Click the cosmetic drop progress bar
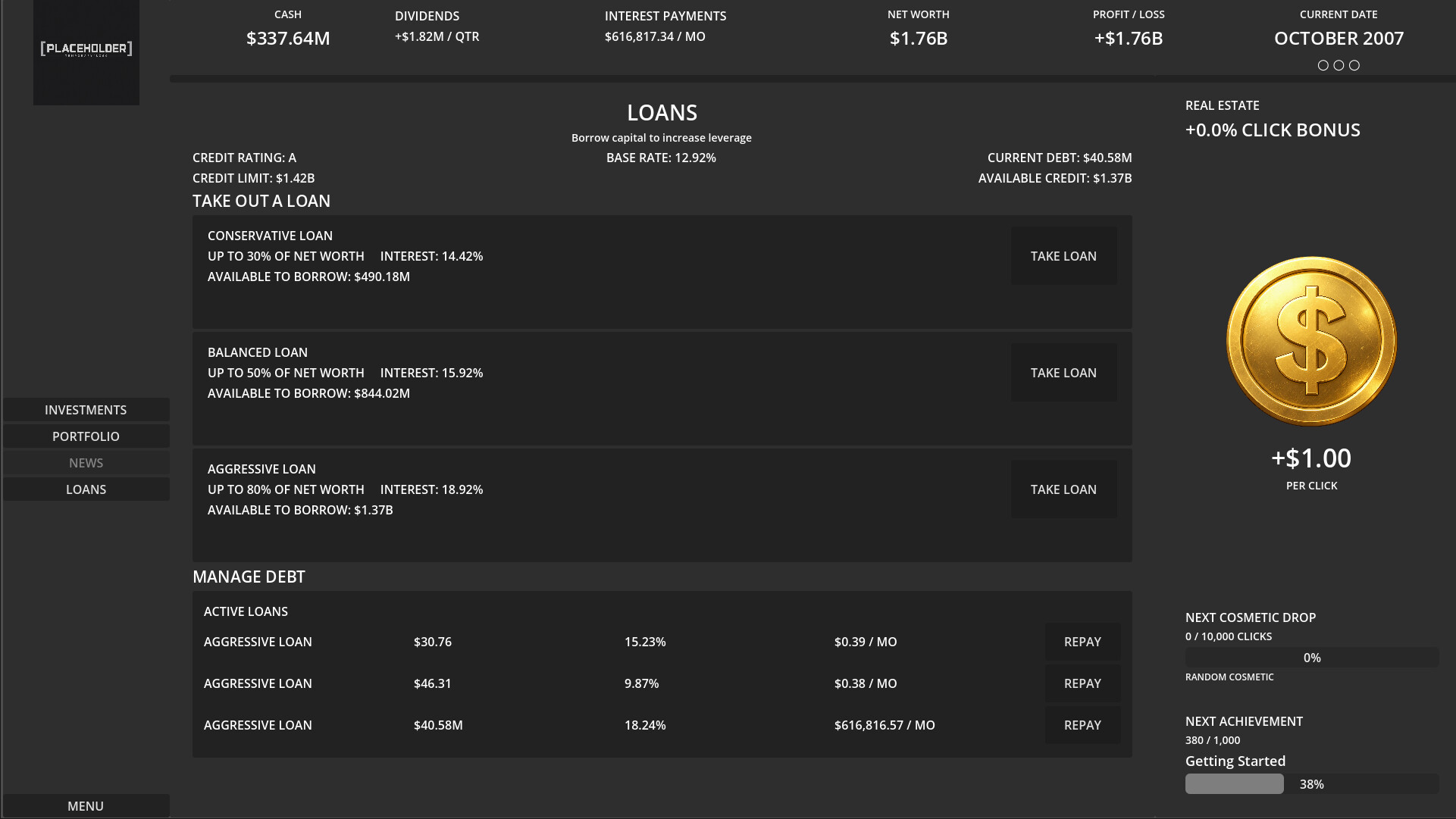 click(x=1311, y=658)
